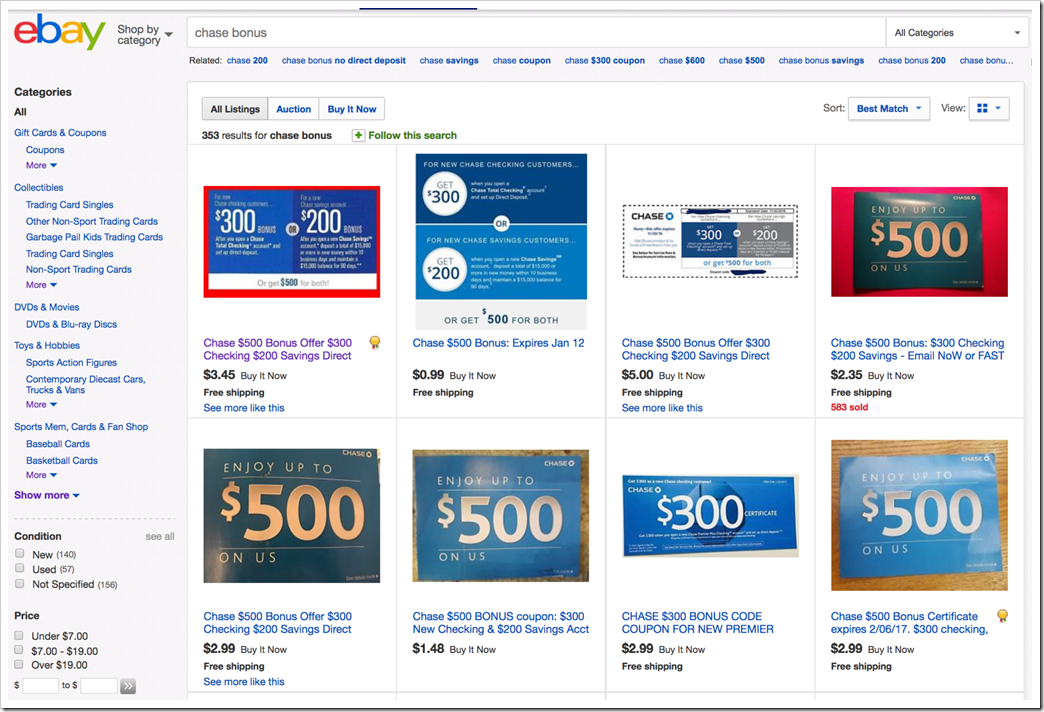Tick the New condition checkbox

19,553
